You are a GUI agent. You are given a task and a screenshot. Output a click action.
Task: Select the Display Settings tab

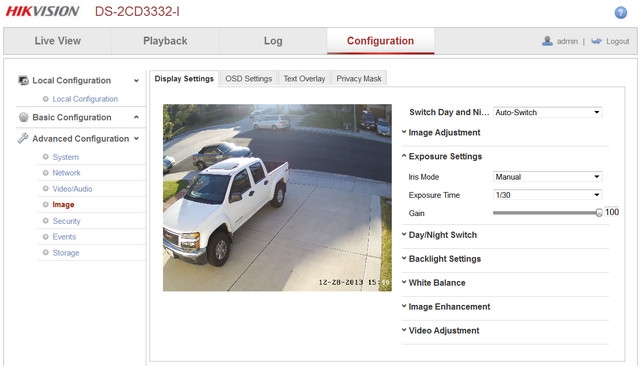(184, 78)
